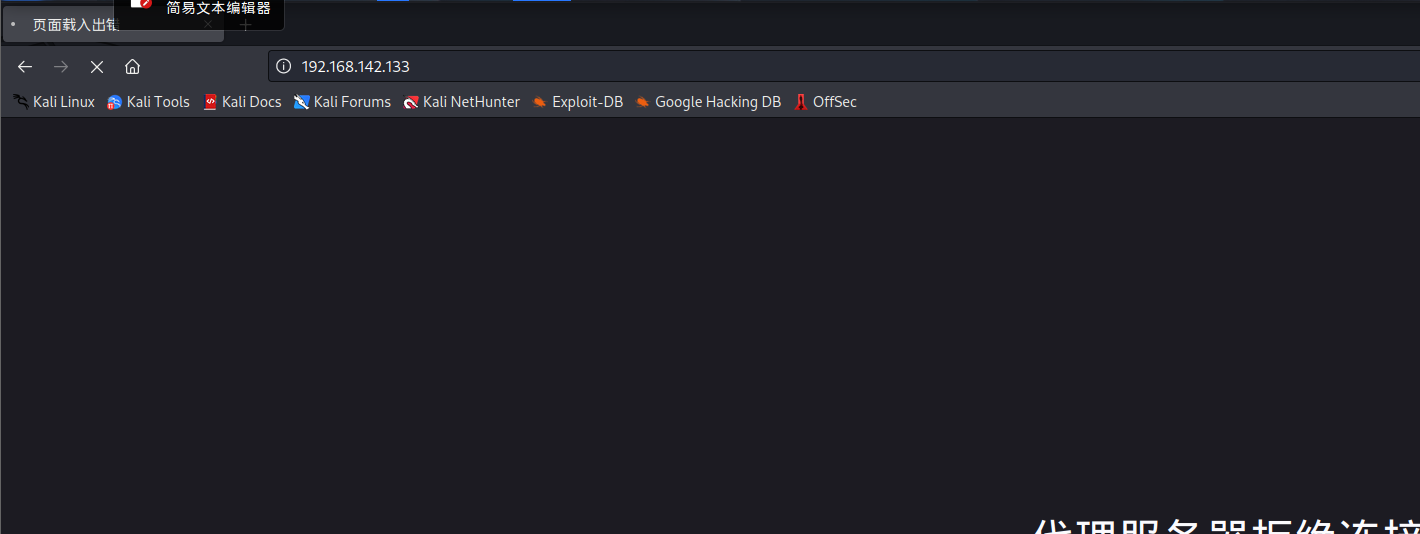The width and height of the screenshot is (1420, 534).
Task: Open the Kali Docs bookmark
Action: [242, 102]
